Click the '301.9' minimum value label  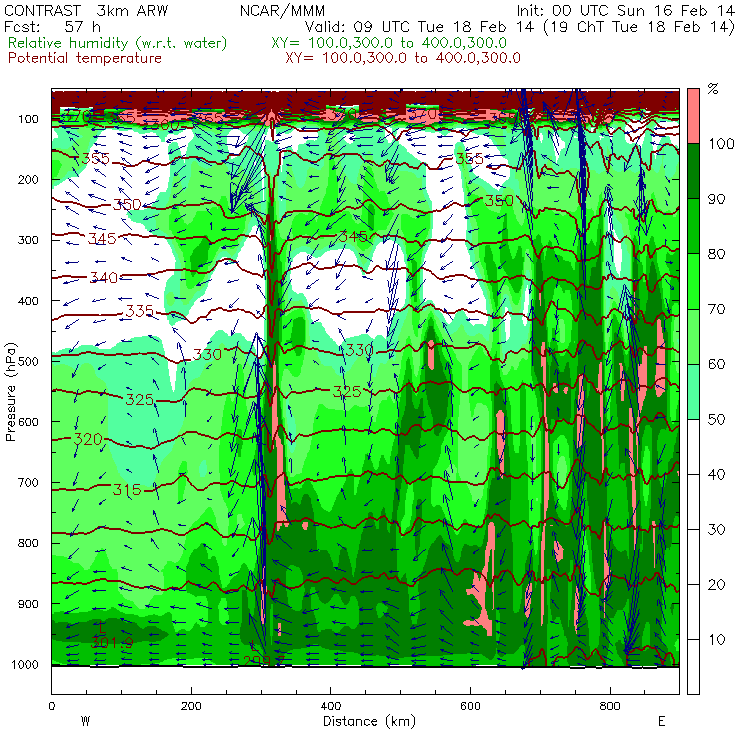click(112, 642)
